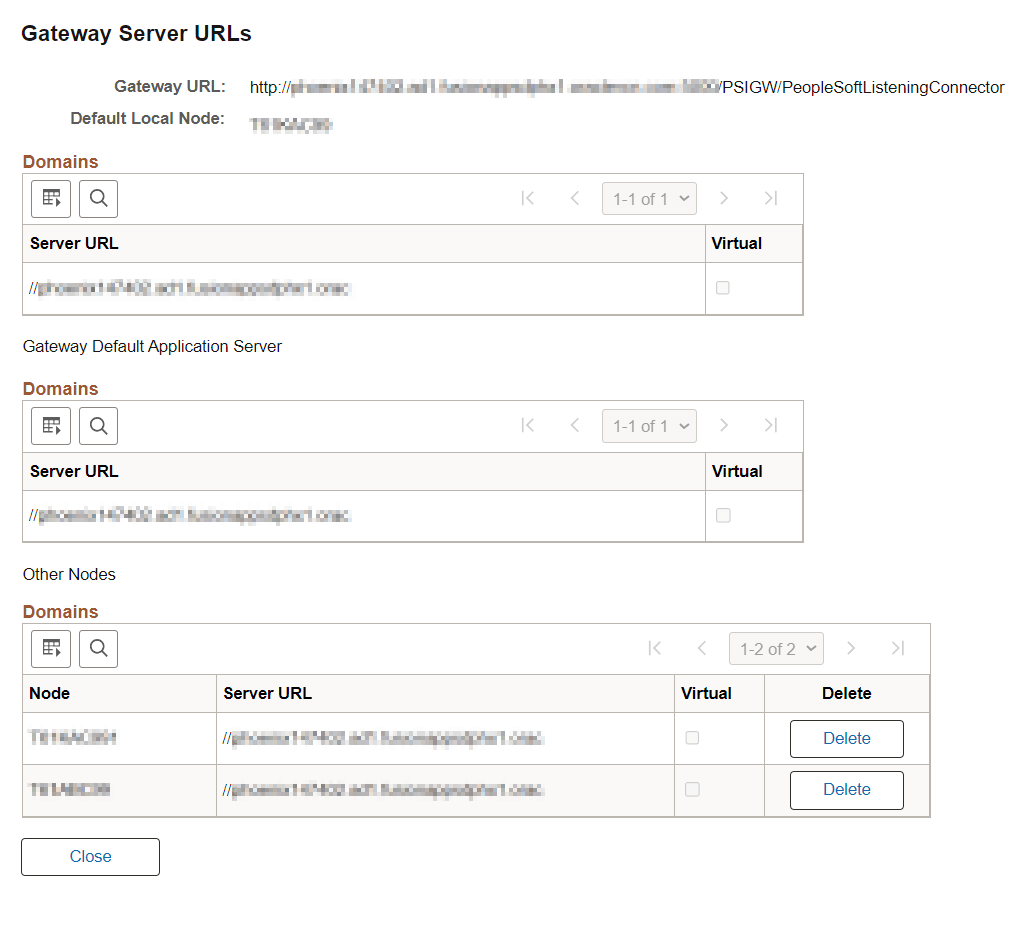Delete the first node in Other Nodes grid
The width and height of the screenshot is (1015, 943).
(x=846, y=738)
